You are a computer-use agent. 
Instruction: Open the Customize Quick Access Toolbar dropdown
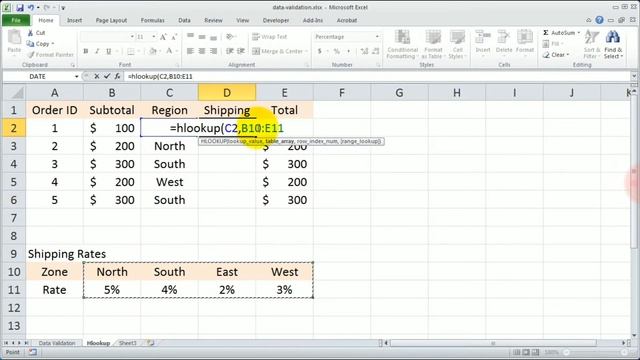tap(63, 8)
